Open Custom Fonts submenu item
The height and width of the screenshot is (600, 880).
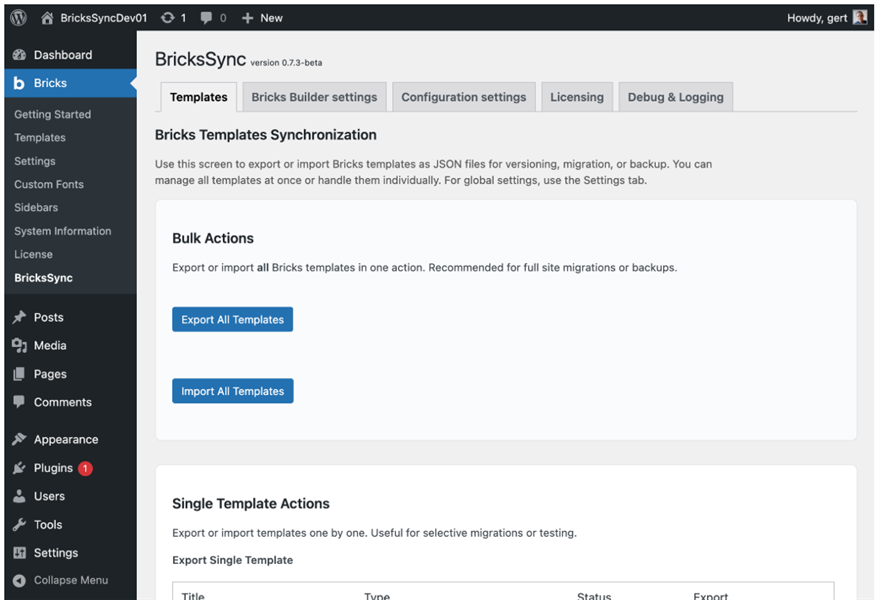coord(49,184)
